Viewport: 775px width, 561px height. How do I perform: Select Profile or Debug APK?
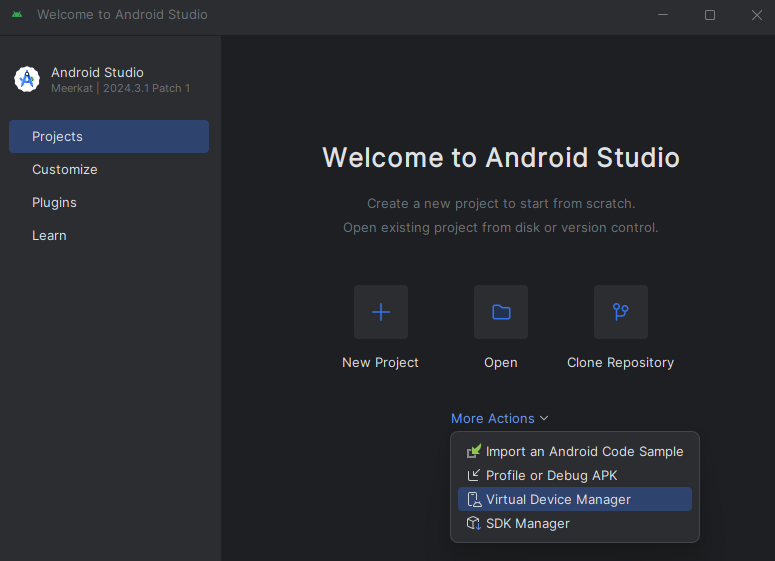575,475
